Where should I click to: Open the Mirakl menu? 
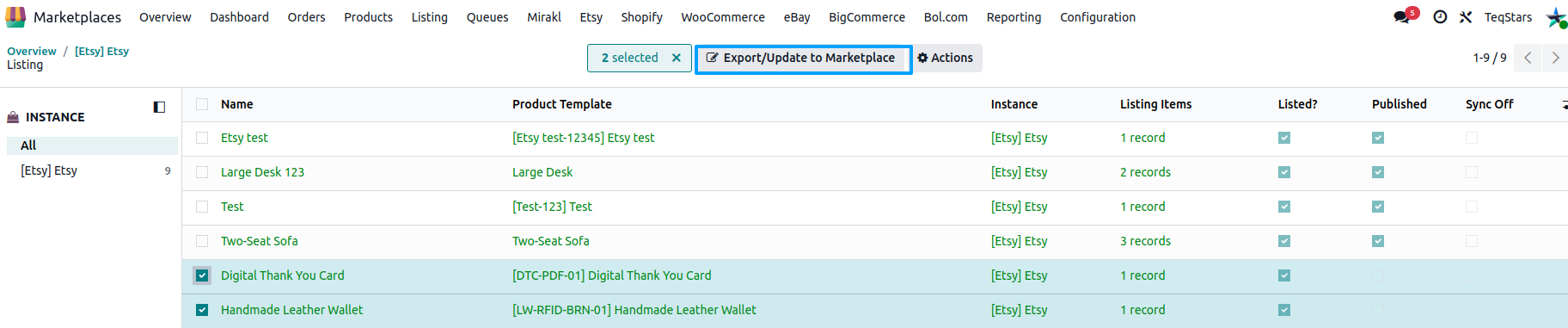544,17
